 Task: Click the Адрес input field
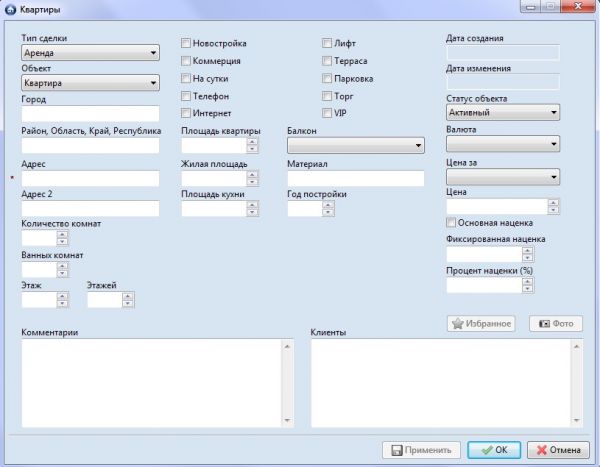coord(90,179)
